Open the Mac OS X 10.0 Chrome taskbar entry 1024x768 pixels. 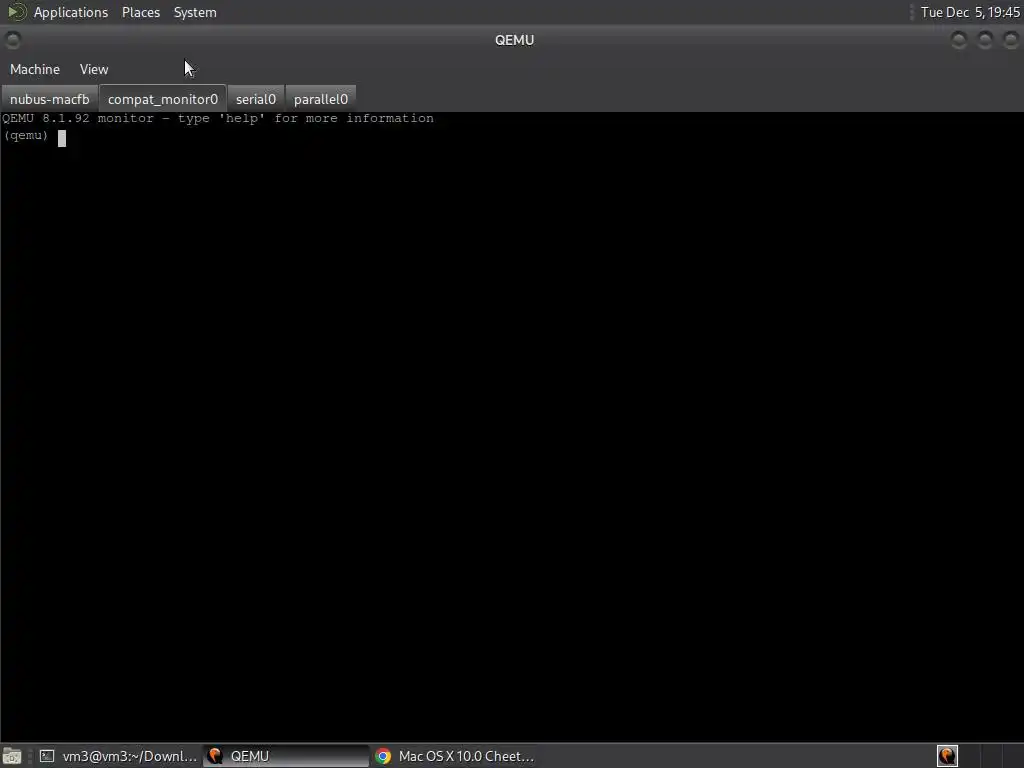click(x=455, y=756)
